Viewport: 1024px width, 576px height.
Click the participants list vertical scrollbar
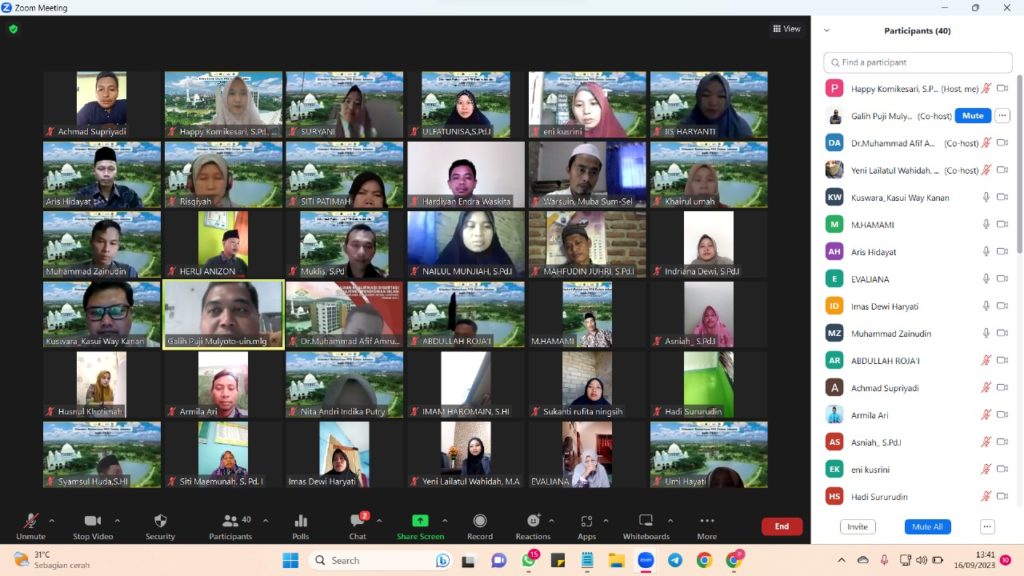(x=1019, y=163)
